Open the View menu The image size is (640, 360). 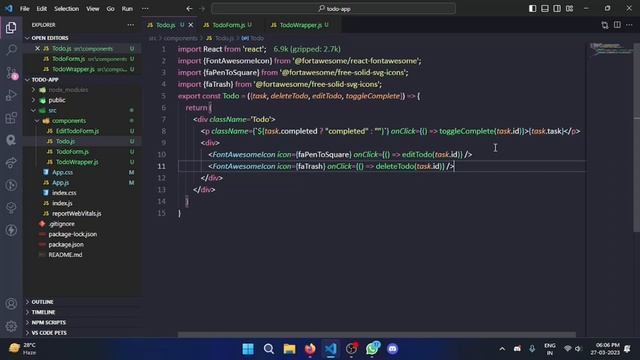93,8
